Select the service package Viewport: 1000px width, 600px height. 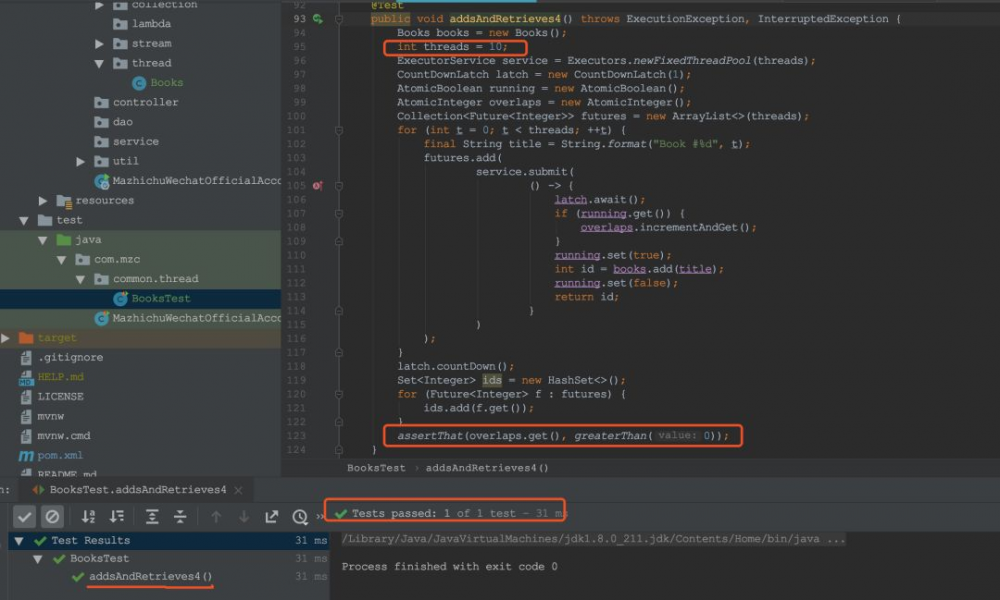tap(136, 142)
